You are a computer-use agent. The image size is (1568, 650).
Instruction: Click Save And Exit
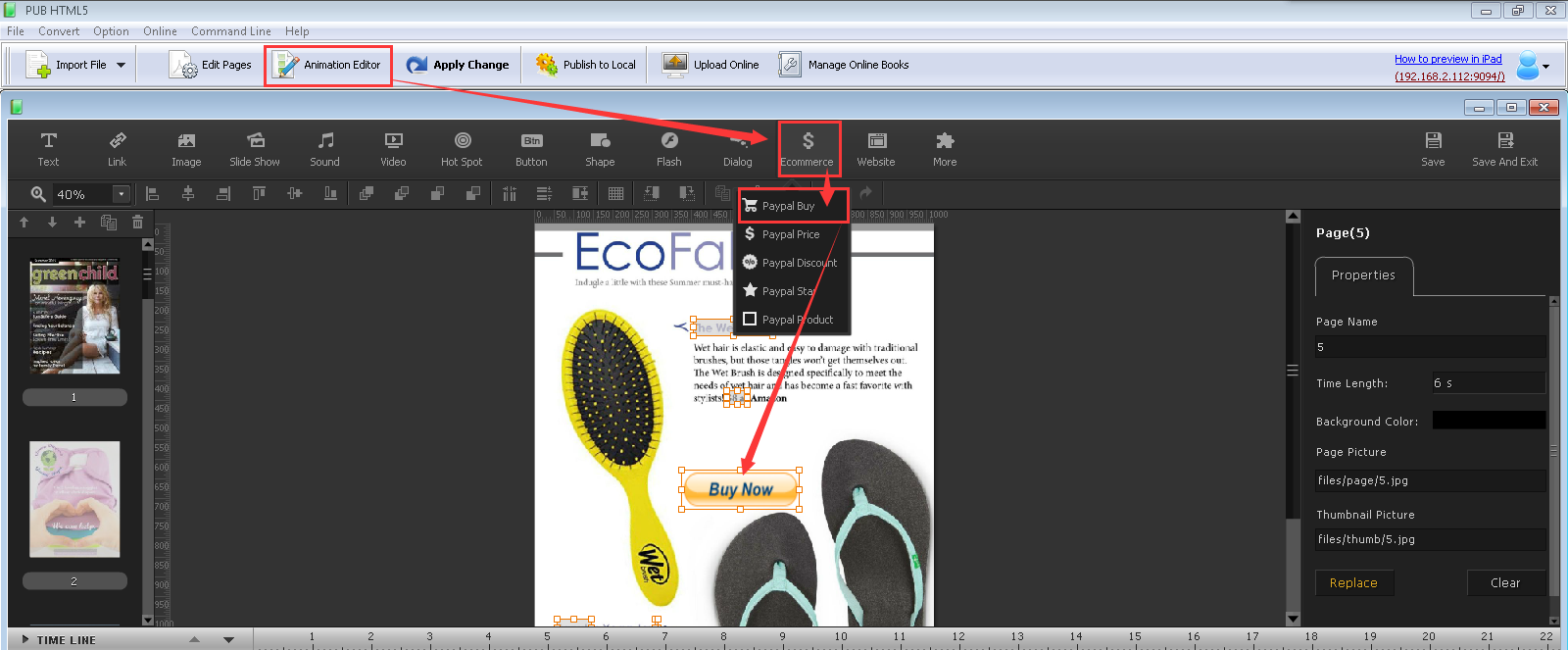1505,149
